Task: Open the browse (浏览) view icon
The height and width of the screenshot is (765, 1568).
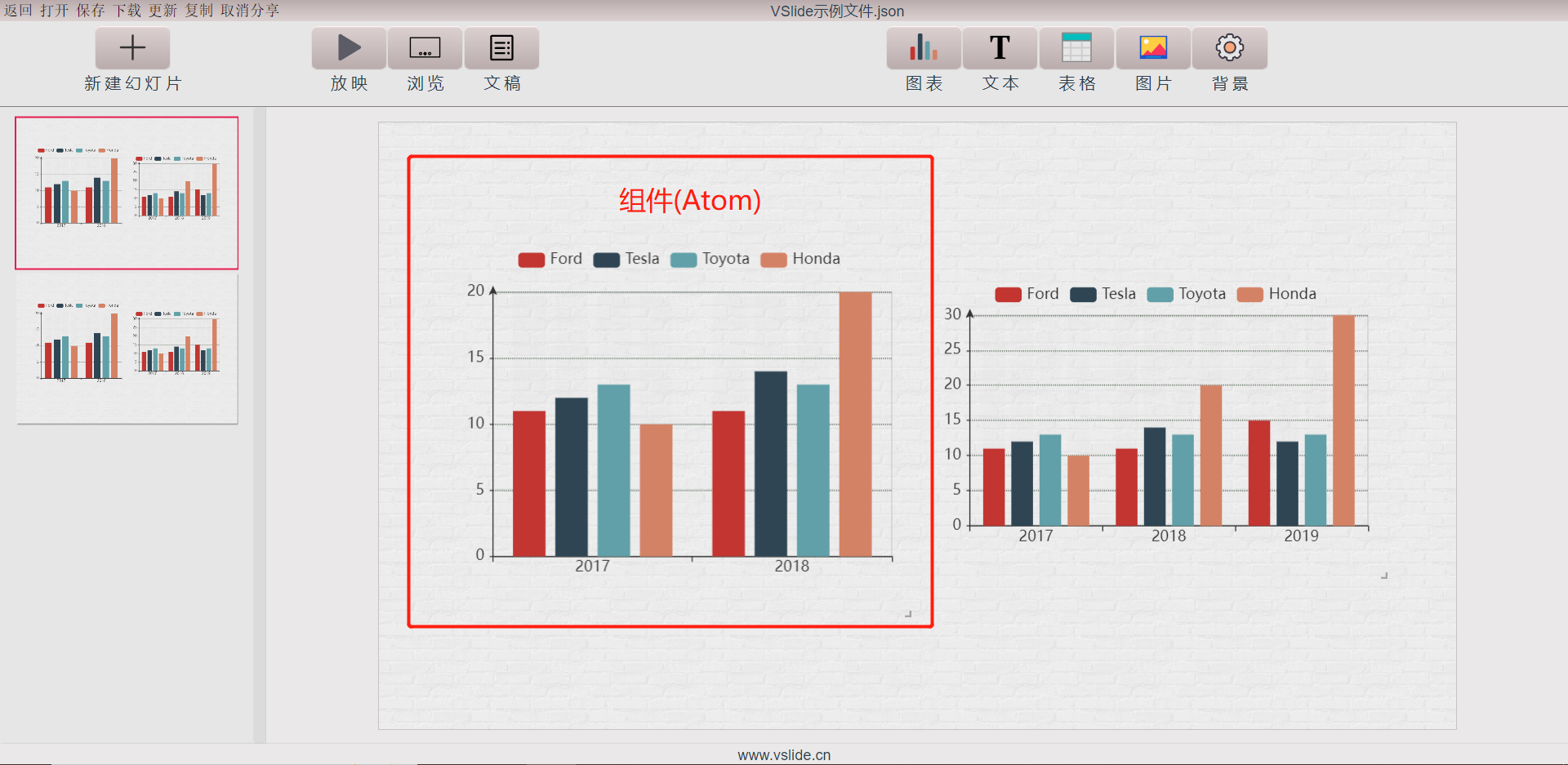Action: coord(425,48)
